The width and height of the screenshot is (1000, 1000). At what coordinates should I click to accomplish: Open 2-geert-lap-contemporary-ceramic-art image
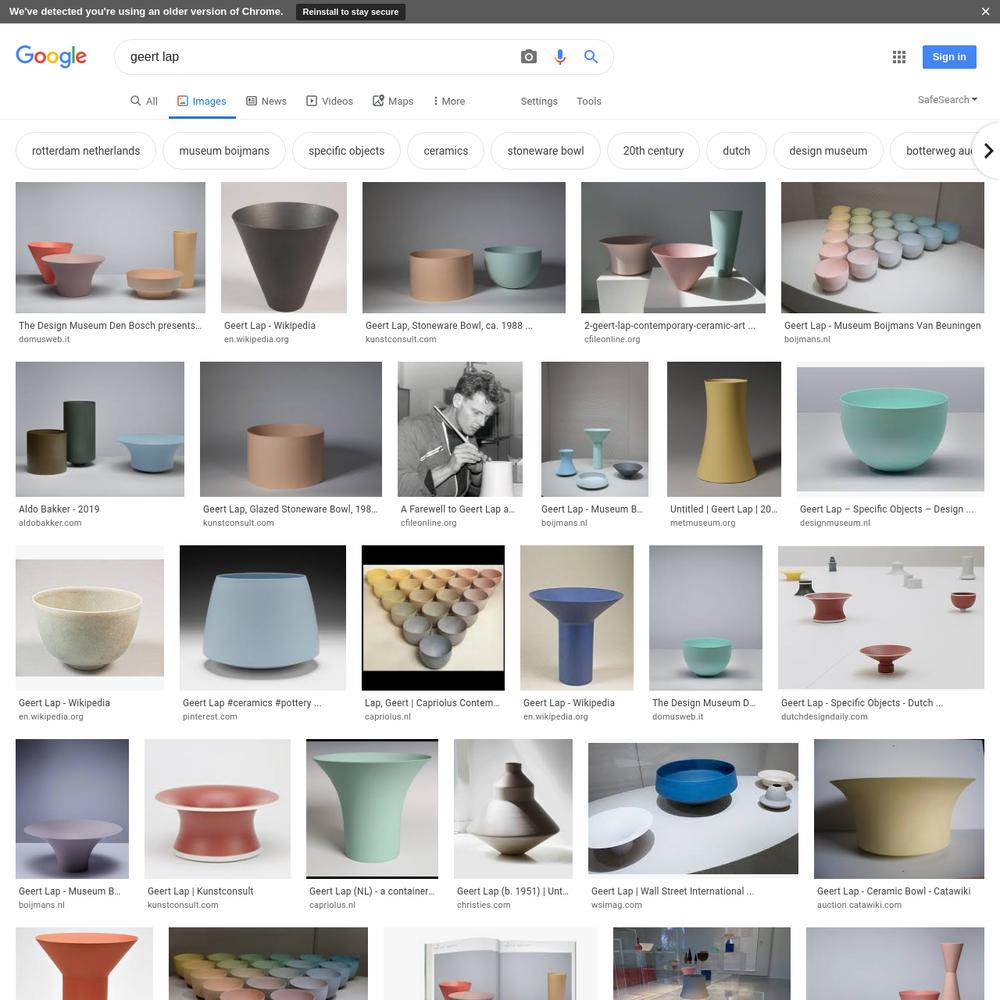coord(673,247)
